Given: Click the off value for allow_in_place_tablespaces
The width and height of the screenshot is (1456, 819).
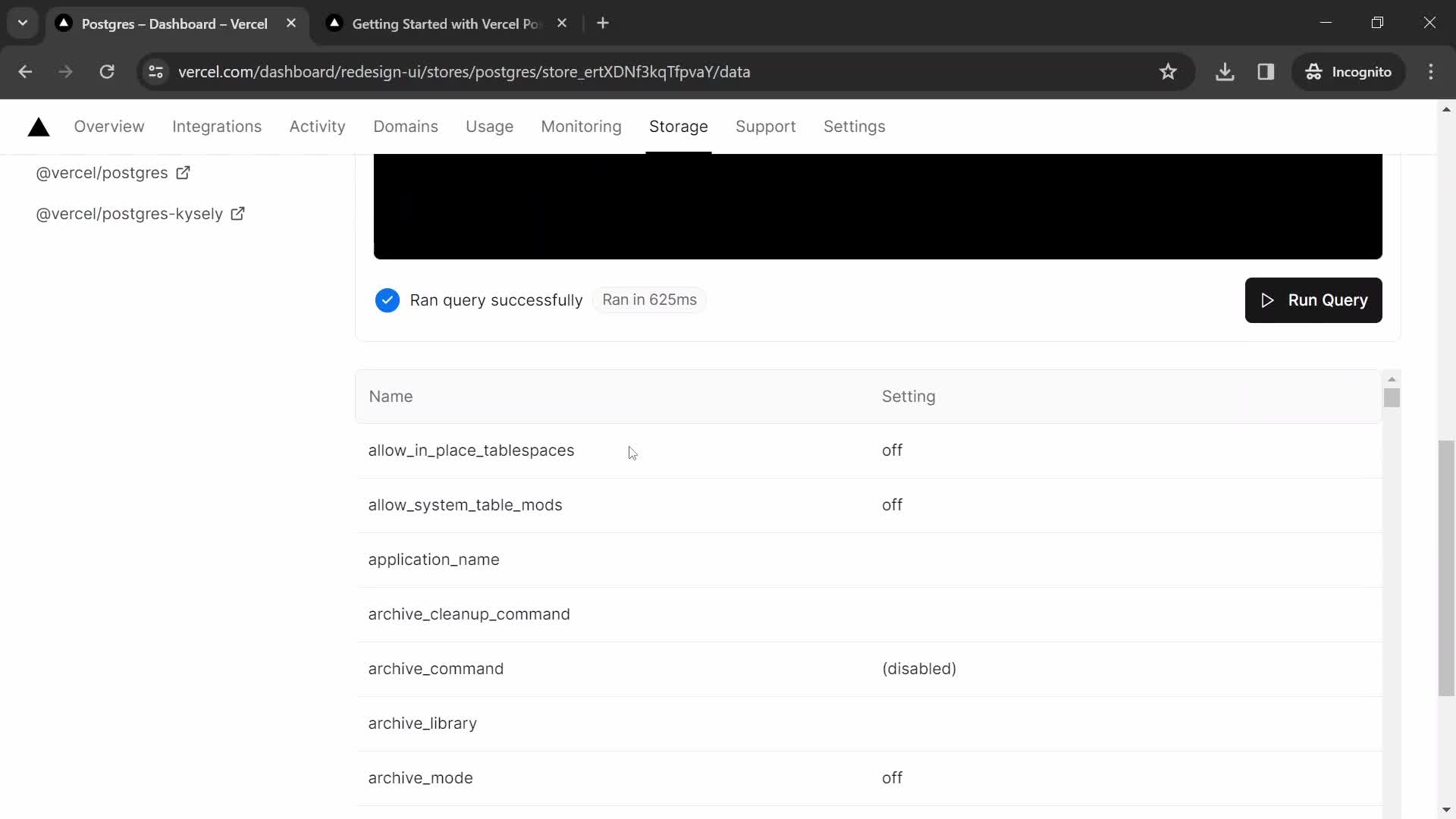Looking at the screenshot, I should tap(892, 450).
